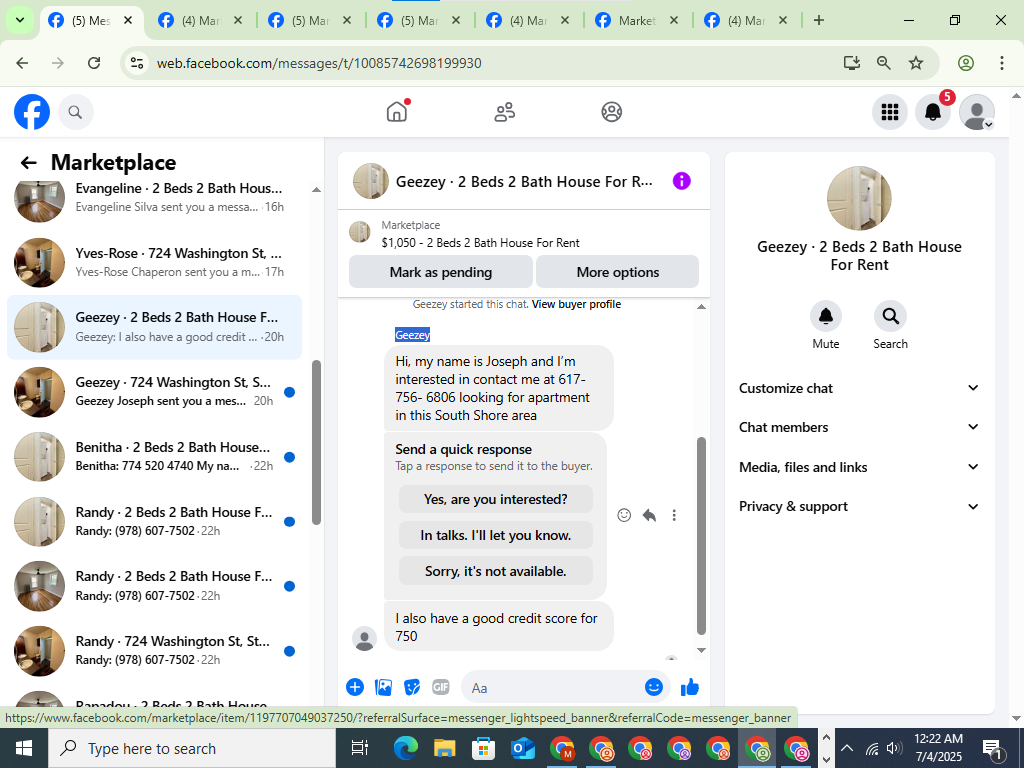The width and height of the screenshot is (1024, 768).
Task: Close the active (5) Mes tab
Action: (x=129, y=20)
